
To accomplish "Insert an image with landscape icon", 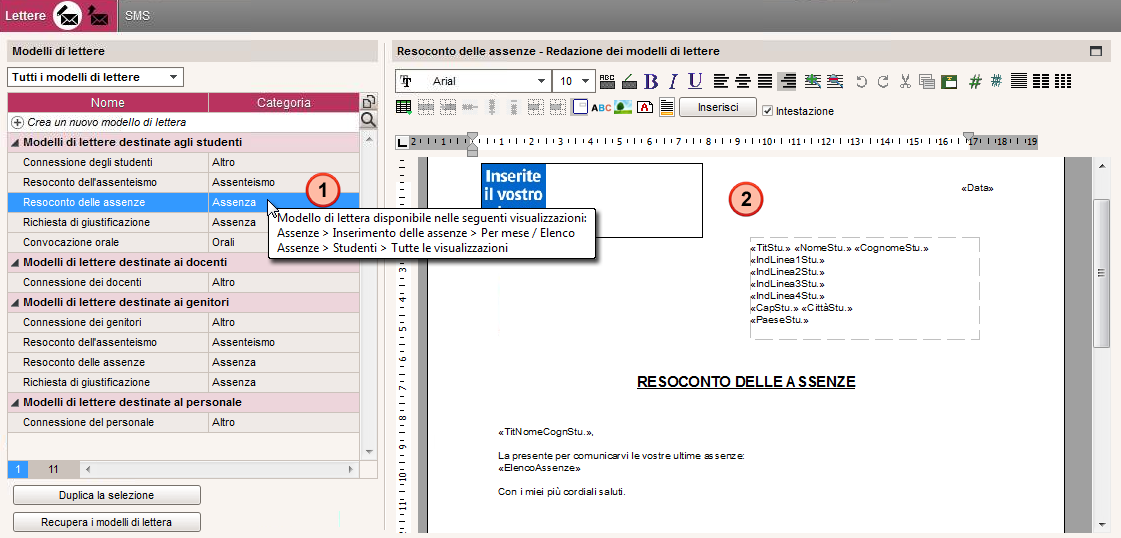I will pos(623,108).
